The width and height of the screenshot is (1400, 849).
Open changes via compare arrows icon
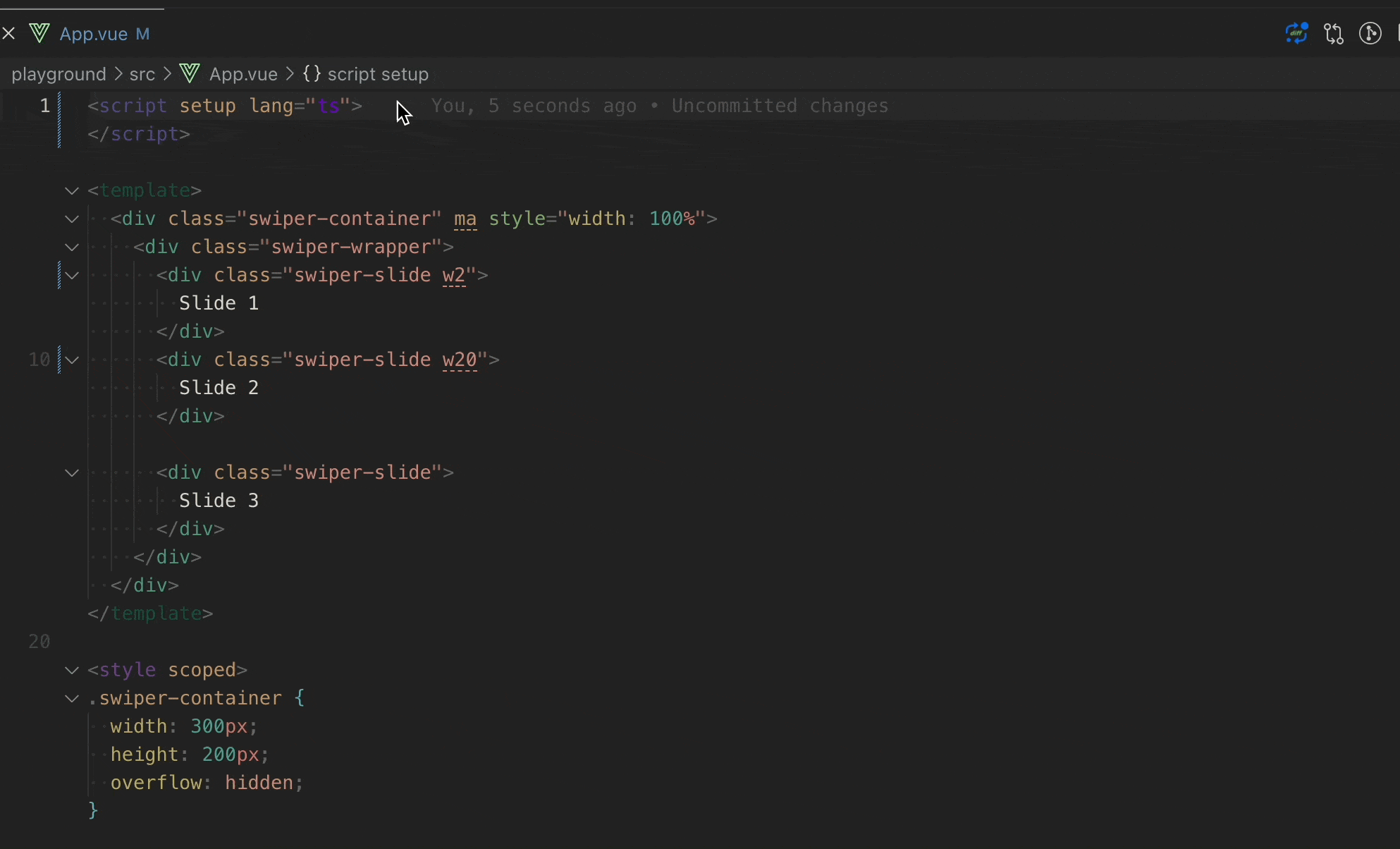1333,34
